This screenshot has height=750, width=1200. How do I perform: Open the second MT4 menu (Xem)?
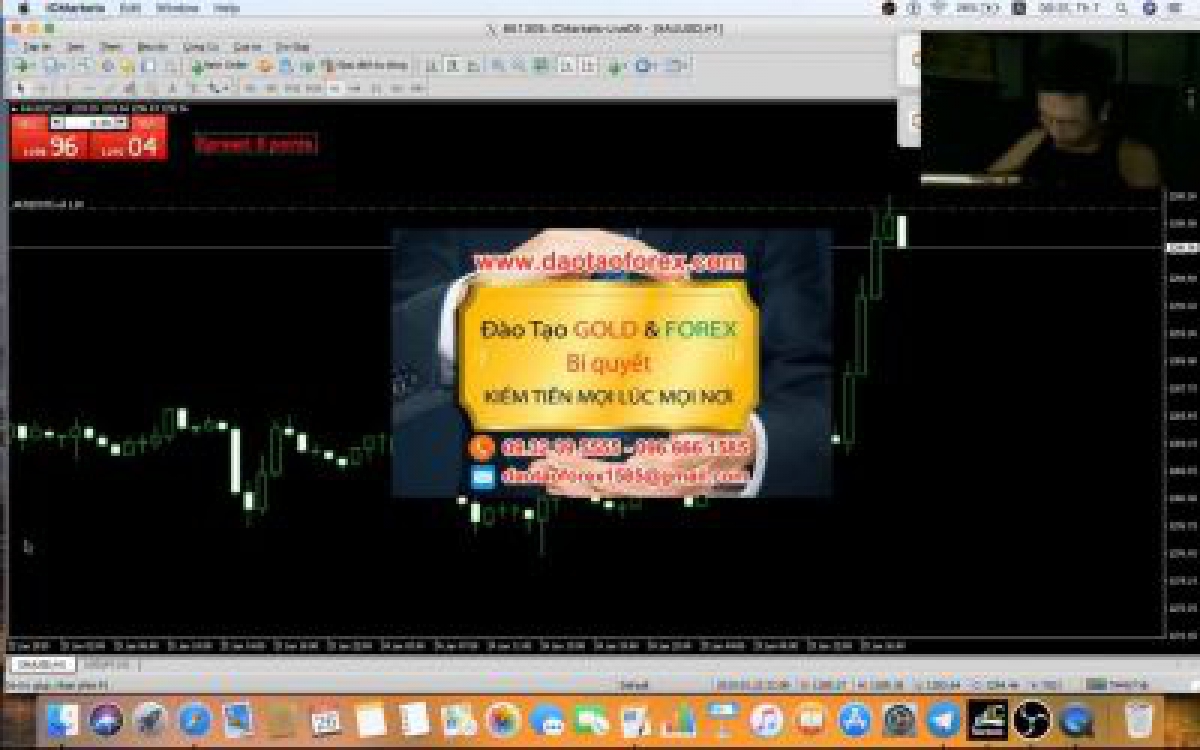point(75,47)
